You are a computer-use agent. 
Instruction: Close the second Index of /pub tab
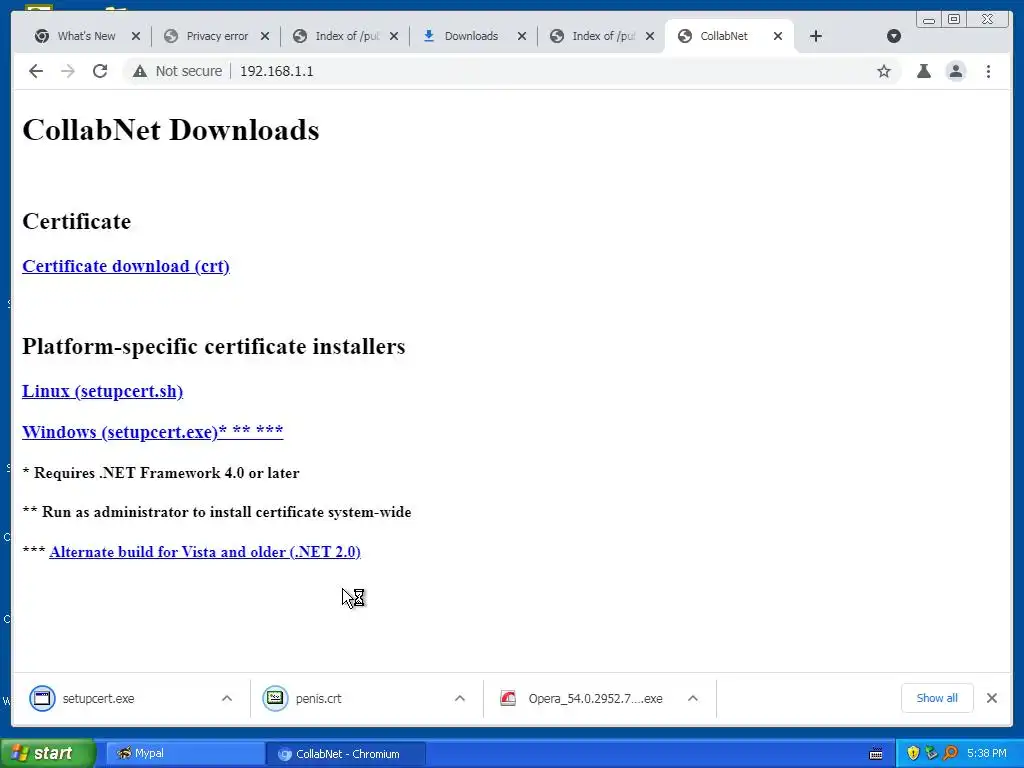650,36
